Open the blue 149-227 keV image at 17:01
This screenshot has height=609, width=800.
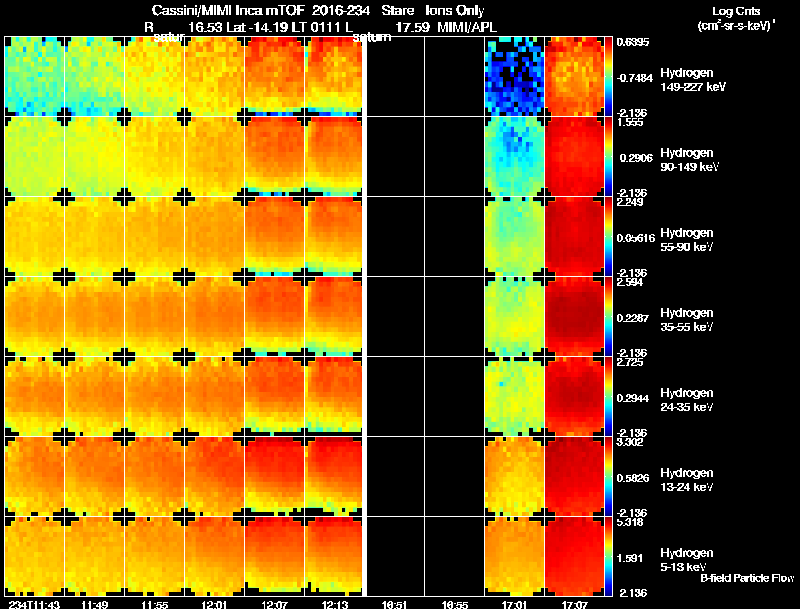514,77
